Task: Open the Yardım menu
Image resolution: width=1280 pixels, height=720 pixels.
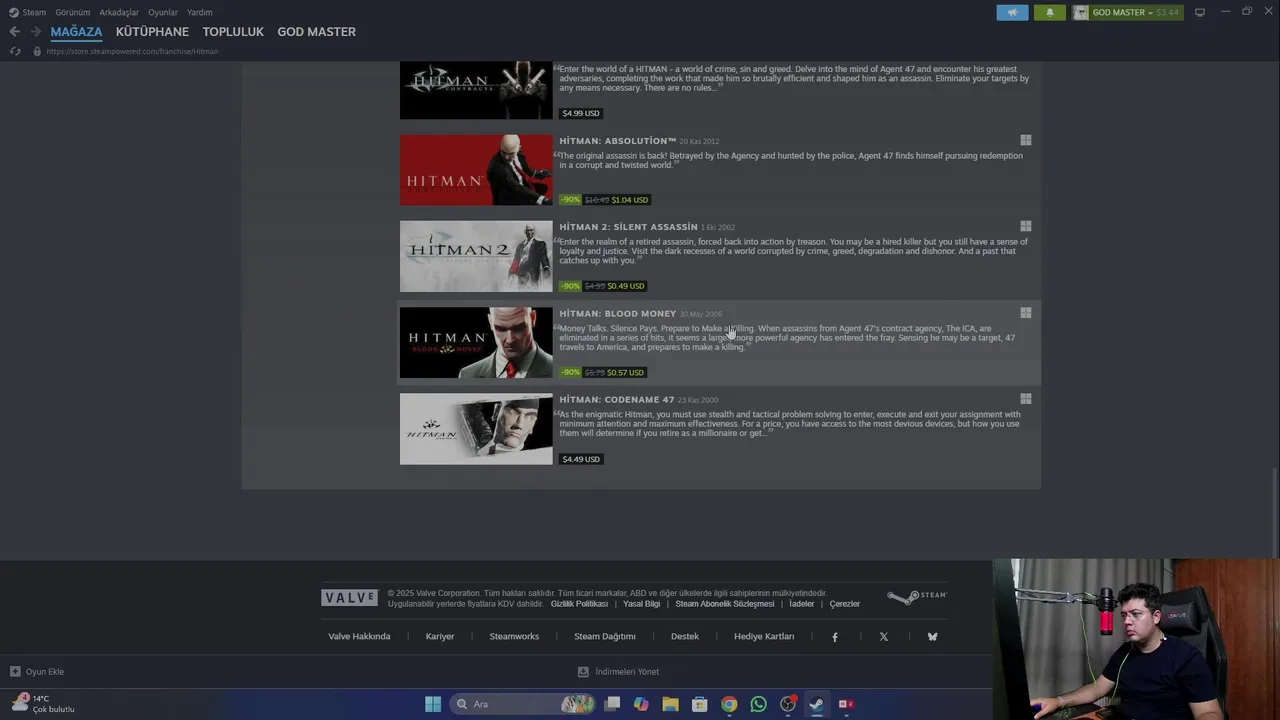Action: (x=199, y=12)
